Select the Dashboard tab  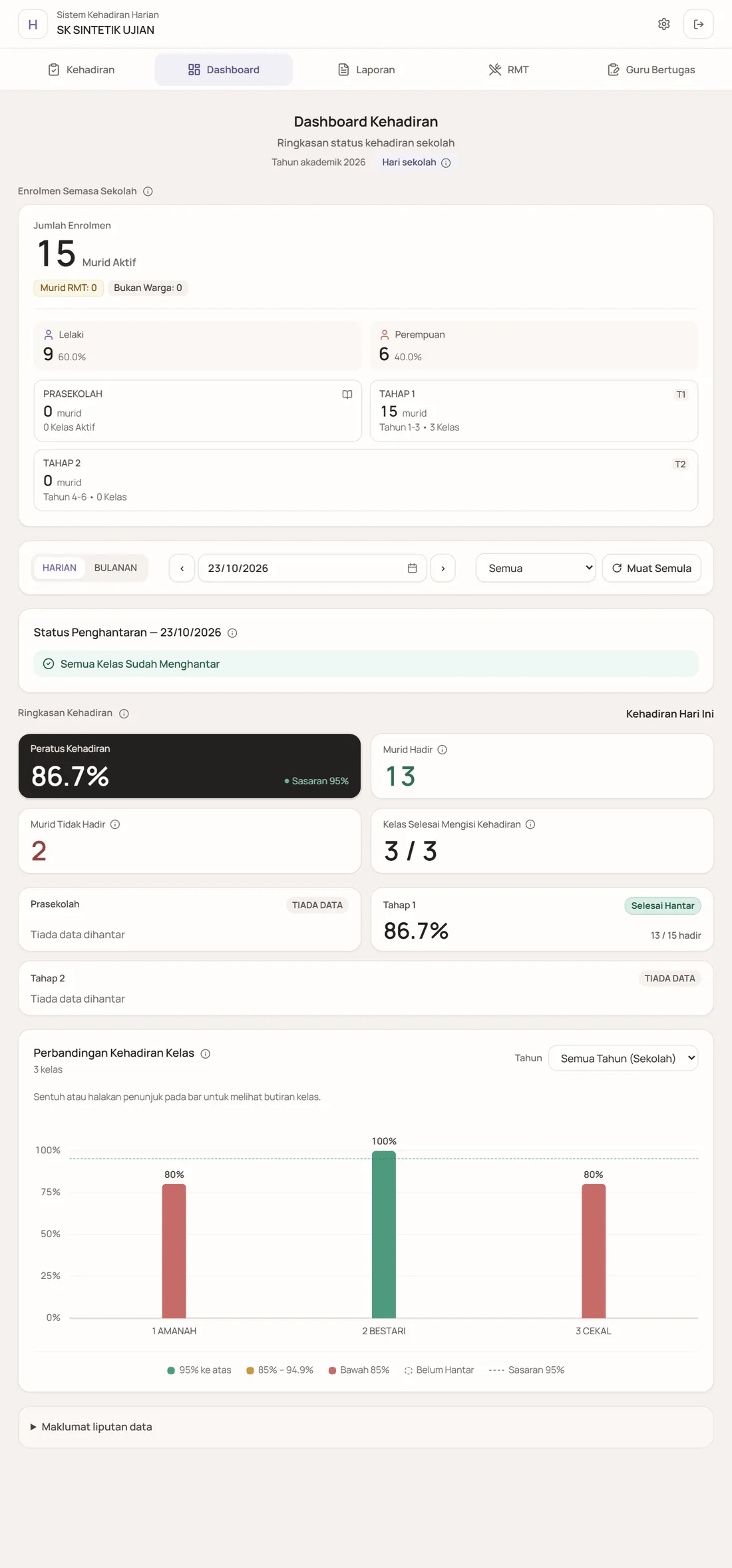pos(224,69)
